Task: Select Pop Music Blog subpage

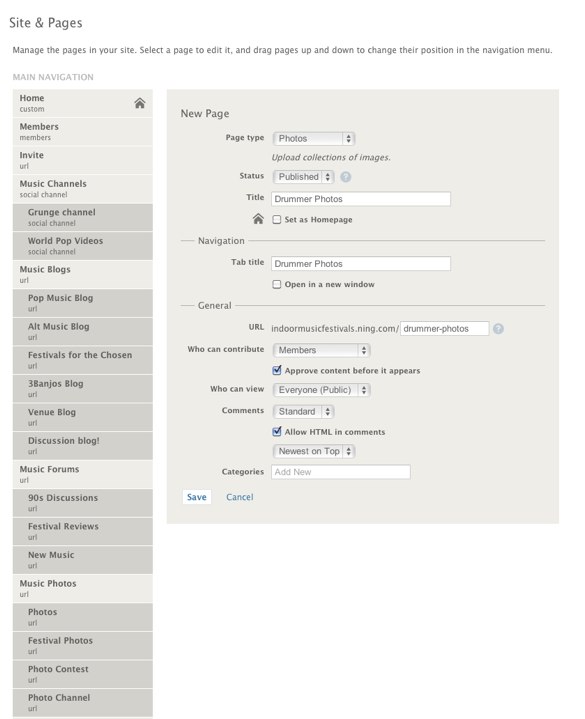Action: [x=83, y=303]
